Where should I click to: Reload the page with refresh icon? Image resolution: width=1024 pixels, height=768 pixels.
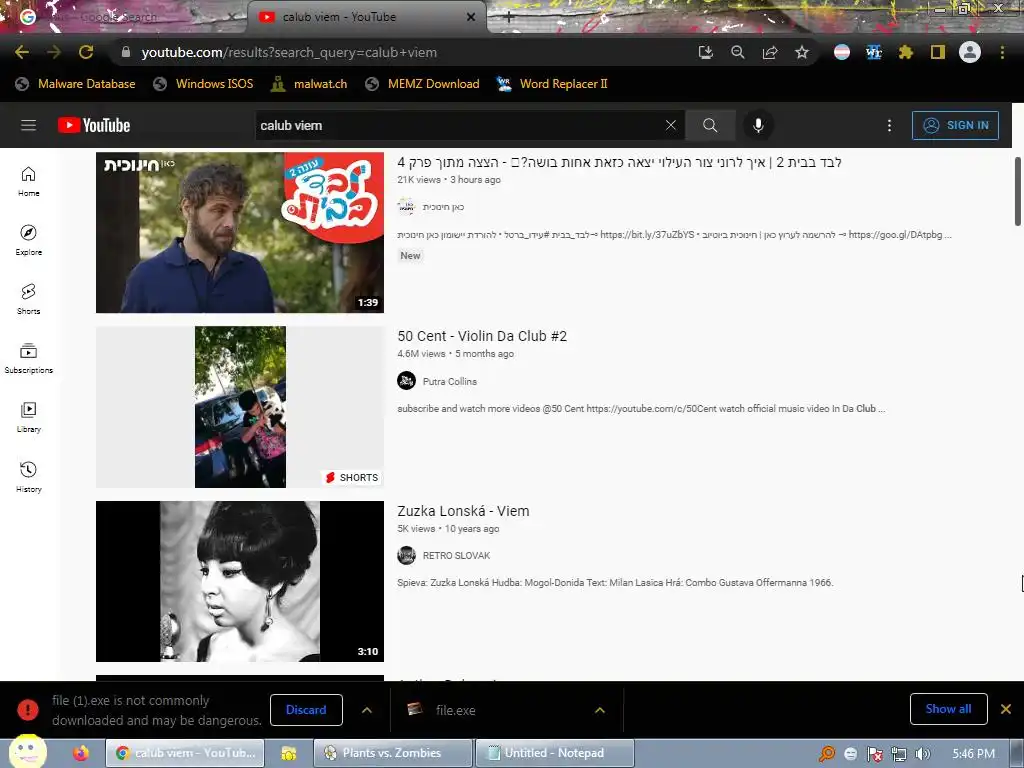86,52
